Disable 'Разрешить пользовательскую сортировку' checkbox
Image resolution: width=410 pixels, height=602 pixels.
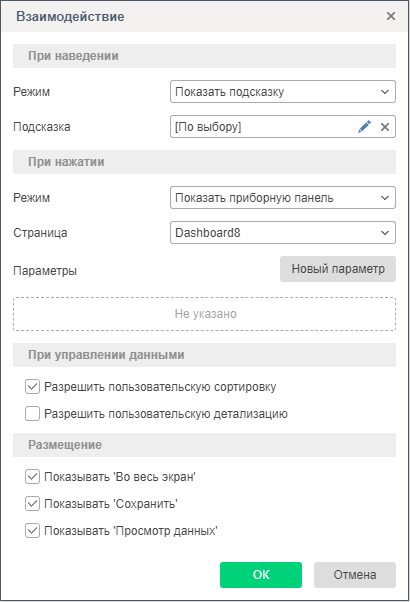(x=32, y=387)
